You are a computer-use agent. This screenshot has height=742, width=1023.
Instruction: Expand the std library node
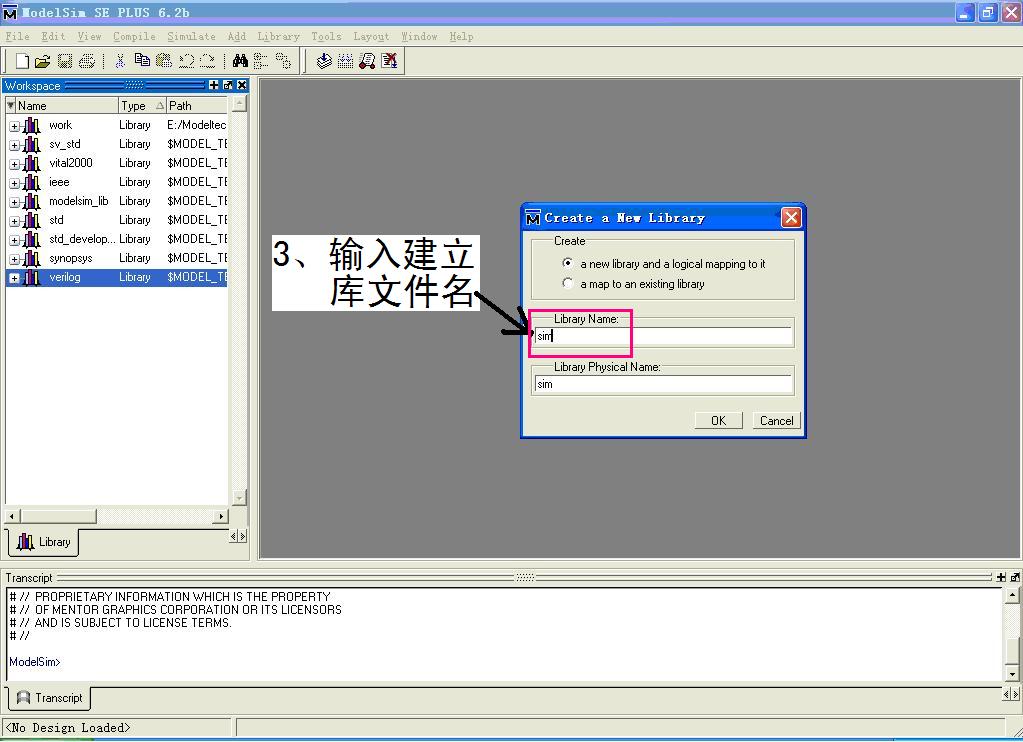coord(14,221)
